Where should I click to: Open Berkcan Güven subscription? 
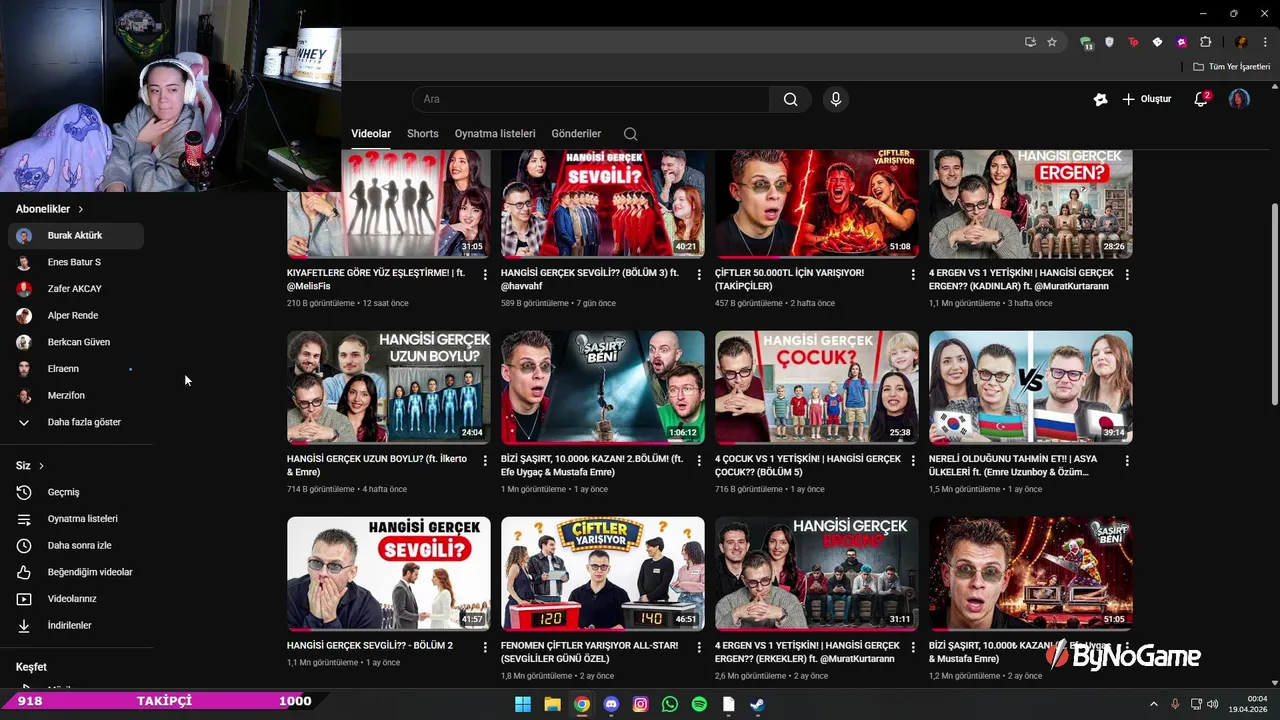pos(76,342)
